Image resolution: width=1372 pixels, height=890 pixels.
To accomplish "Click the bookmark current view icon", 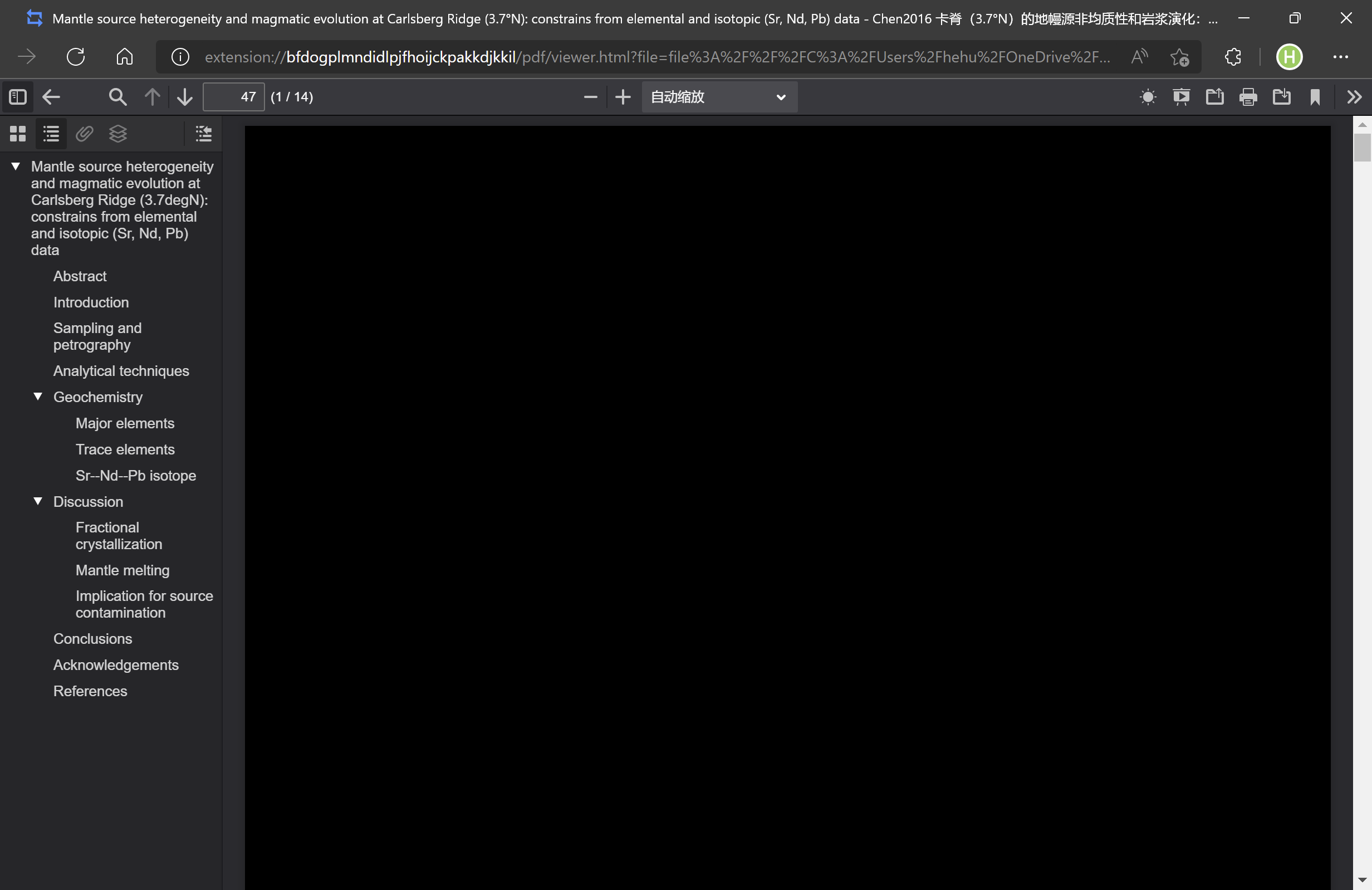I will (1315, 97).
